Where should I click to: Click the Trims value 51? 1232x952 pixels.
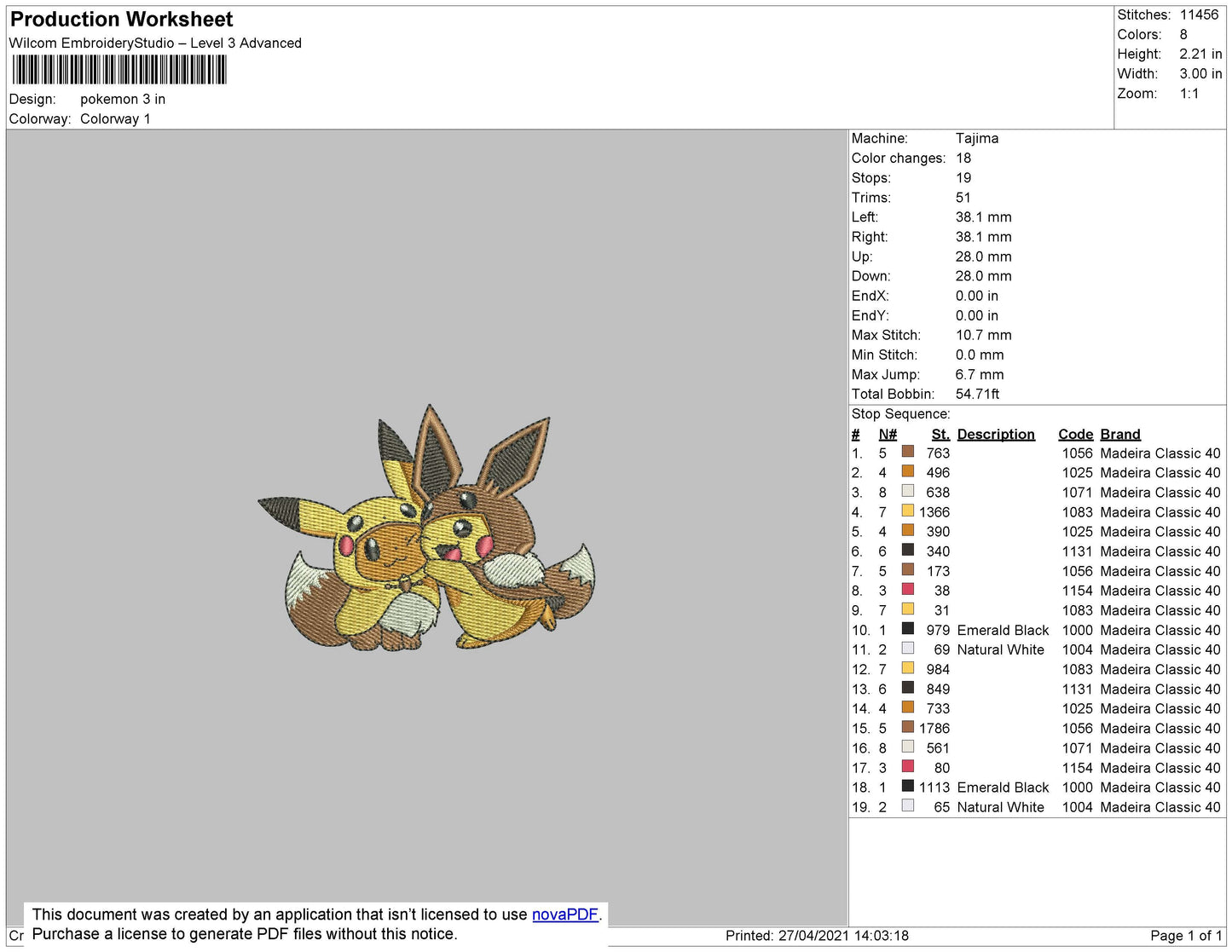point(963,198)
